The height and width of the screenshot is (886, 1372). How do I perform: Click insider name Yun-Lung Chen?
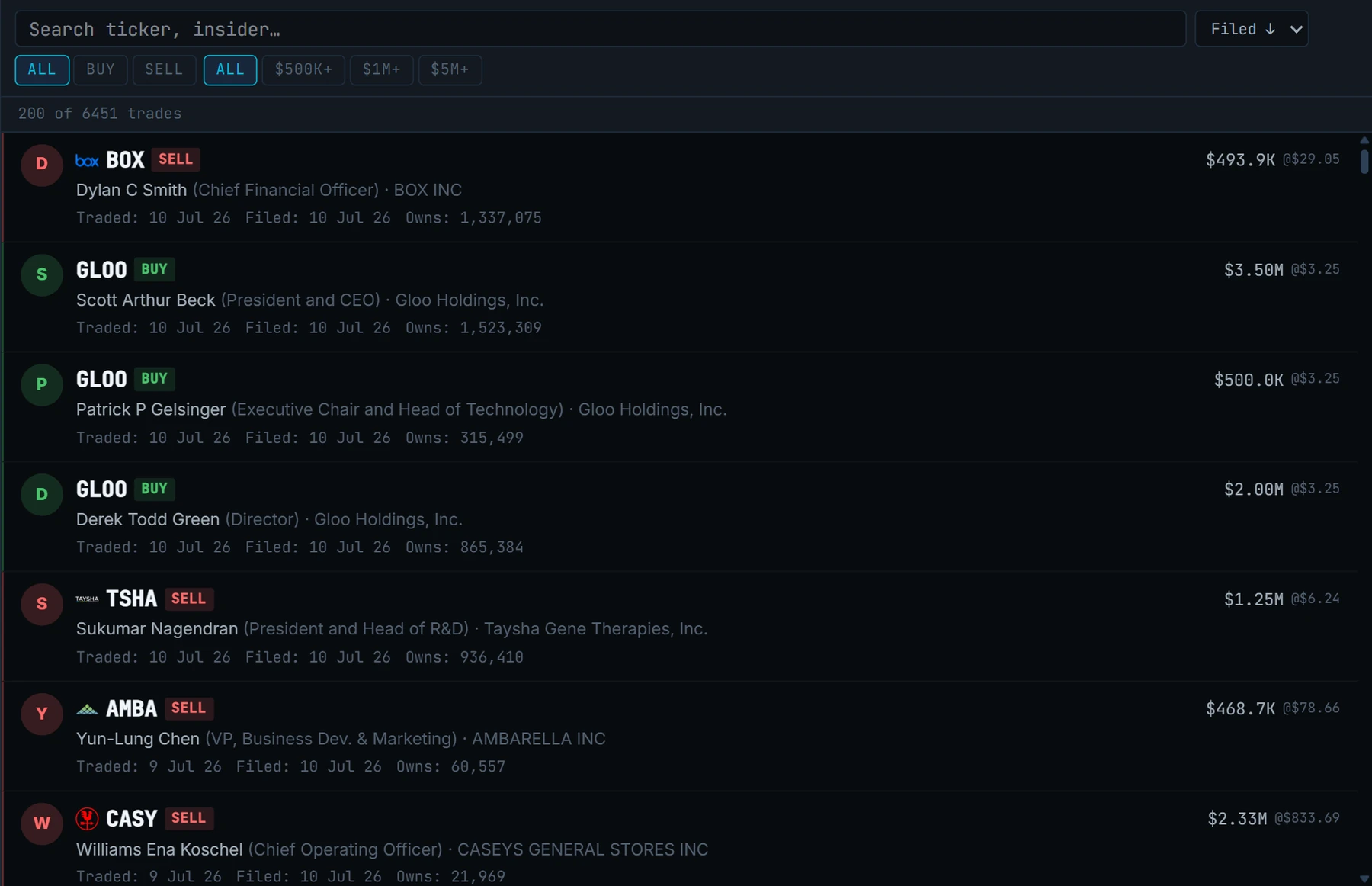[137, 739]
